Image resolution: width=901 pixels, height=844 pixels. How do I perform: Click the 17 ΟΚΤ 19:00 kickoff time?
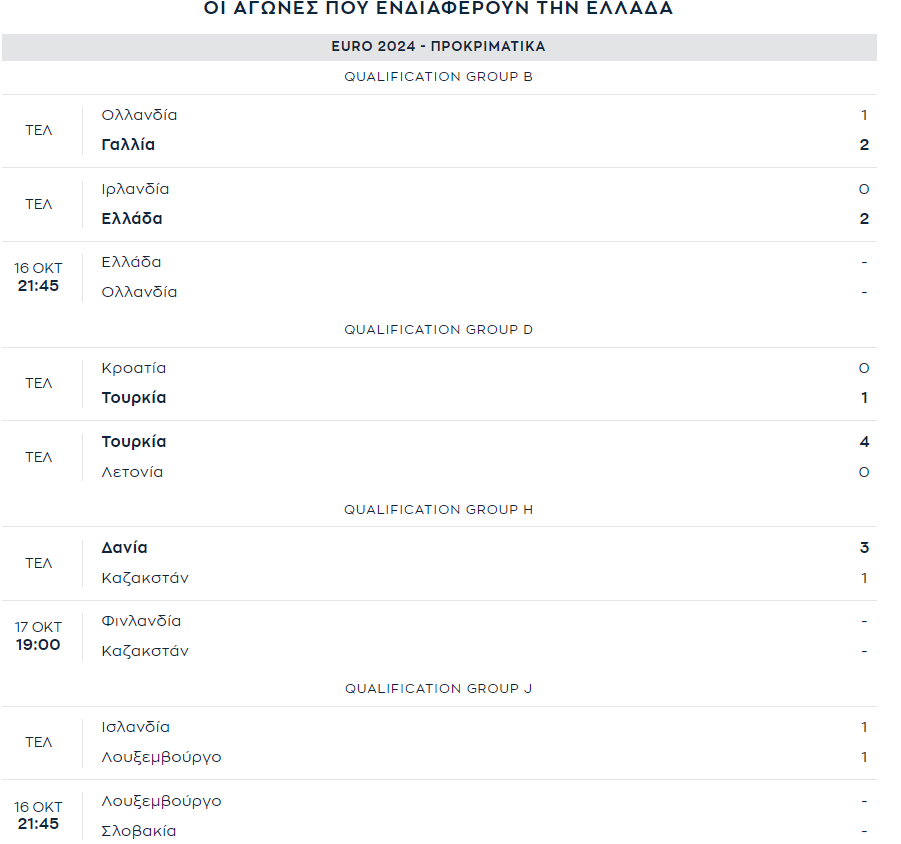click(x=38, y=636)
